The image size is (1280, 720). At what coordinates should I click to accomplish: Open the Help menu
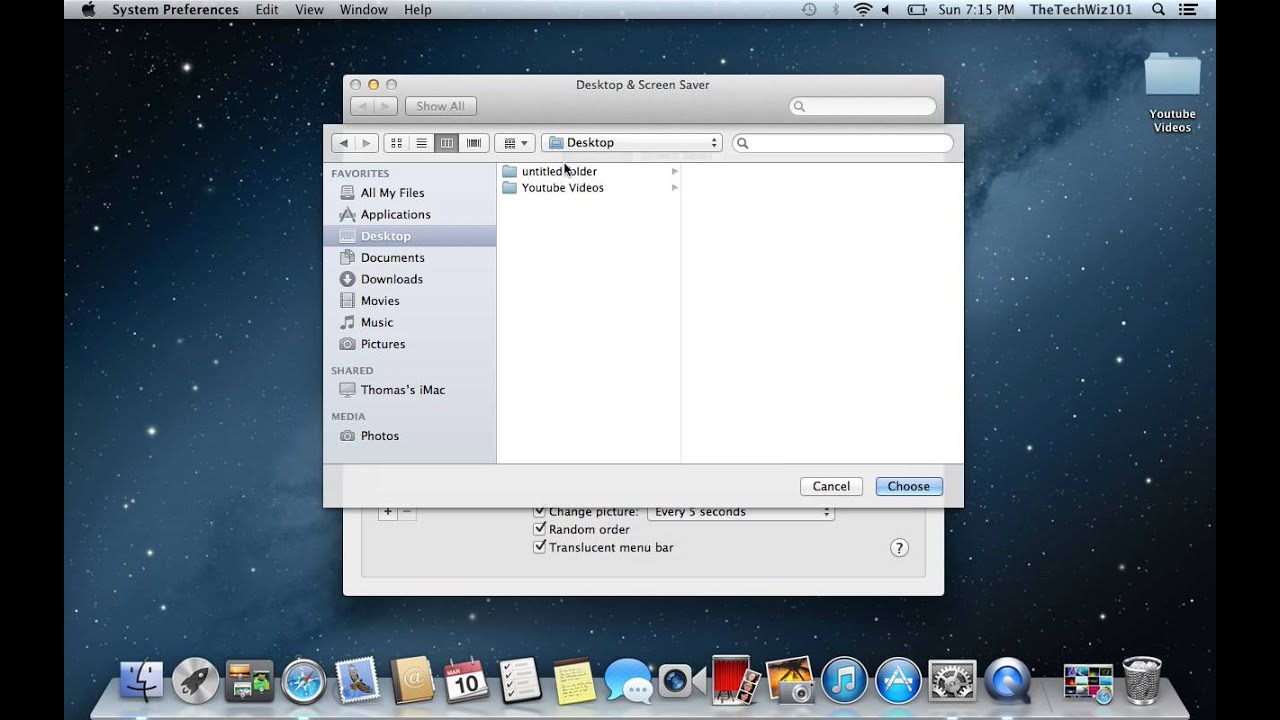[x=418, y=10]
